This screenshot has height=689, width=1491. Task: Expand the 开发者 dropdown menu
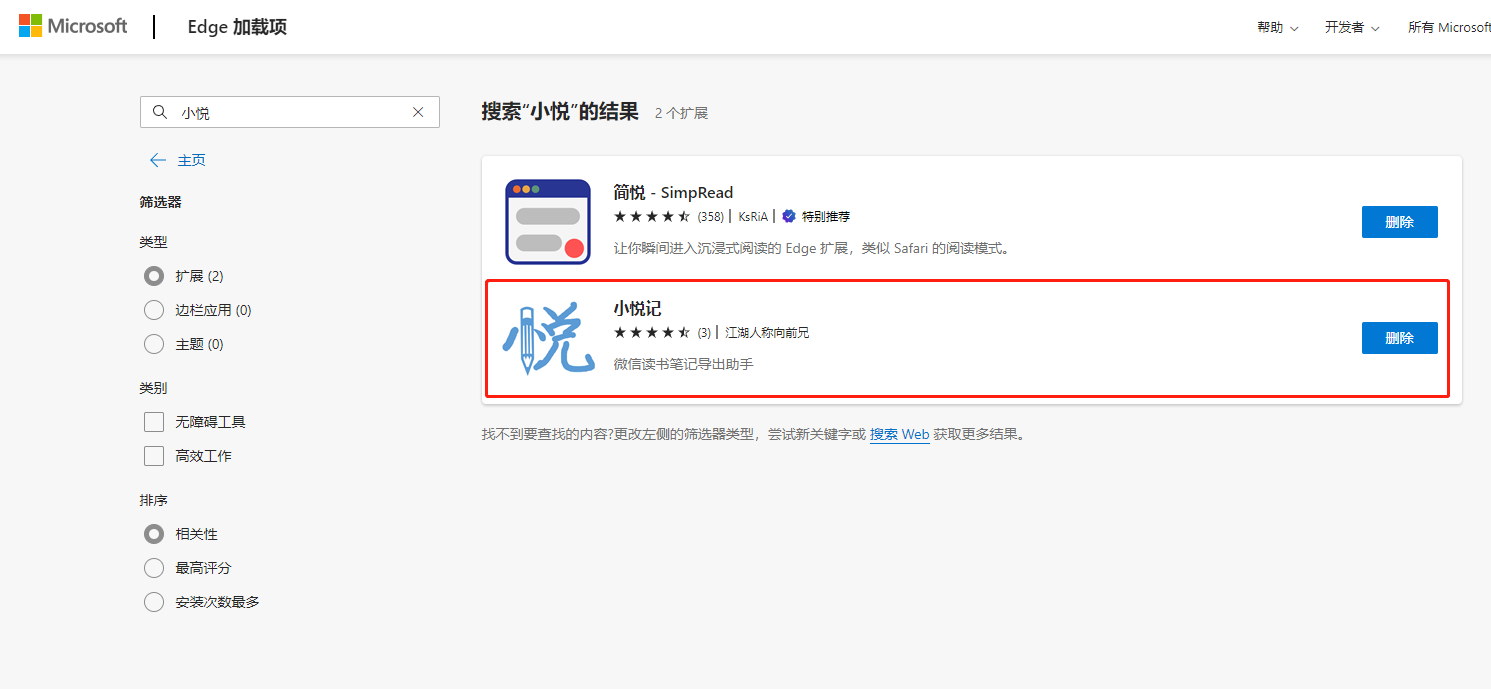click(x=1352, y=27)
